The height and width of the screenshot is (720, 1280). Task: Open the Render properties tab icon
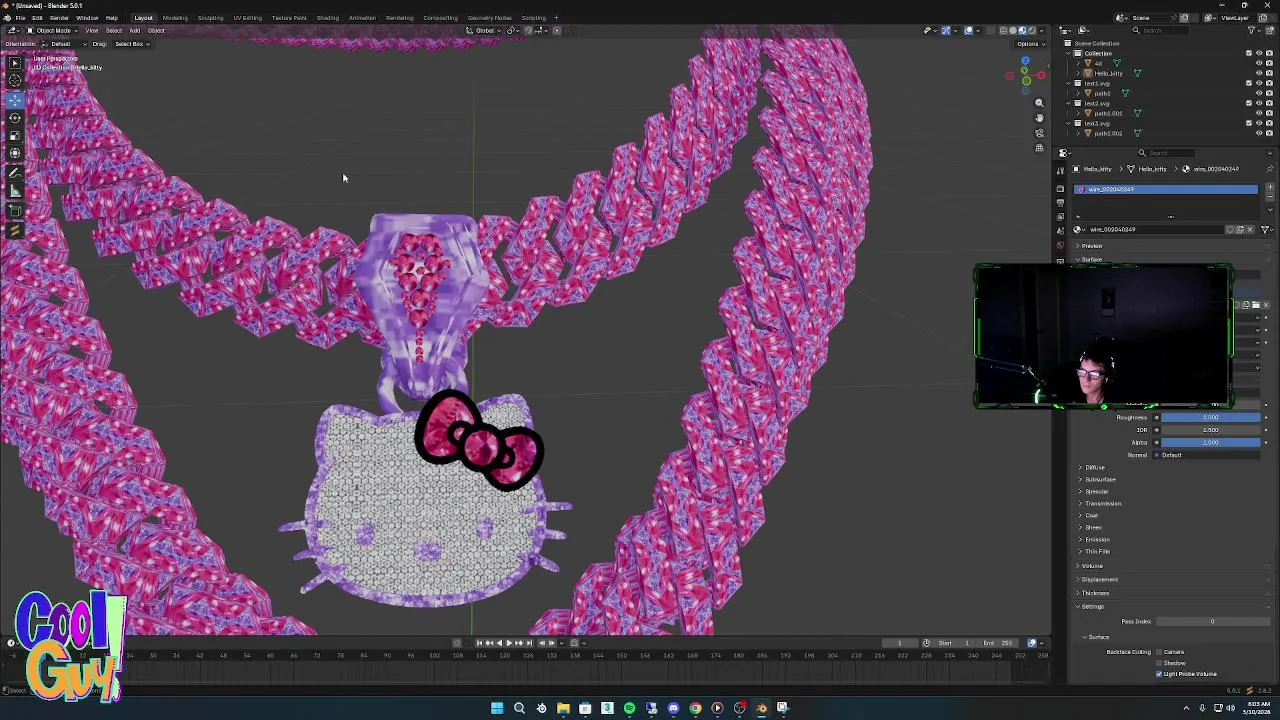1060,189
